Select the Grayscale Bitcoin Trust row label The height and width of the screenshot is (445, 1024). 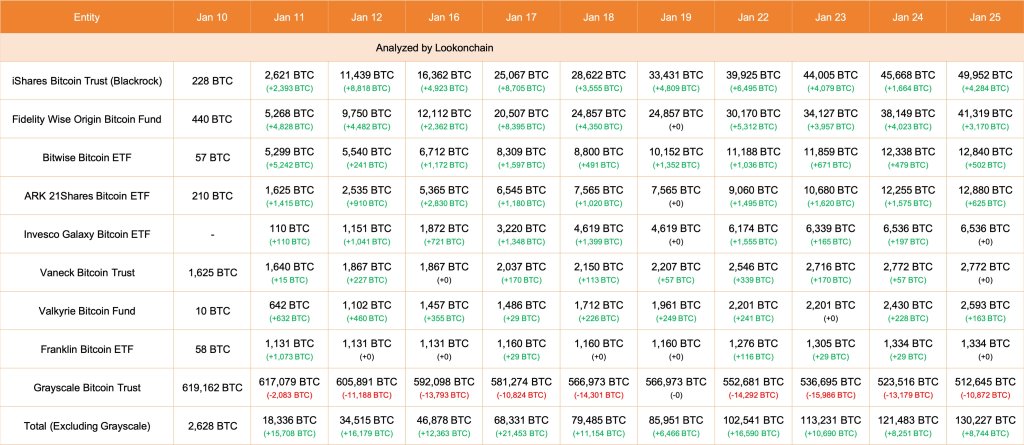(87, 387)
